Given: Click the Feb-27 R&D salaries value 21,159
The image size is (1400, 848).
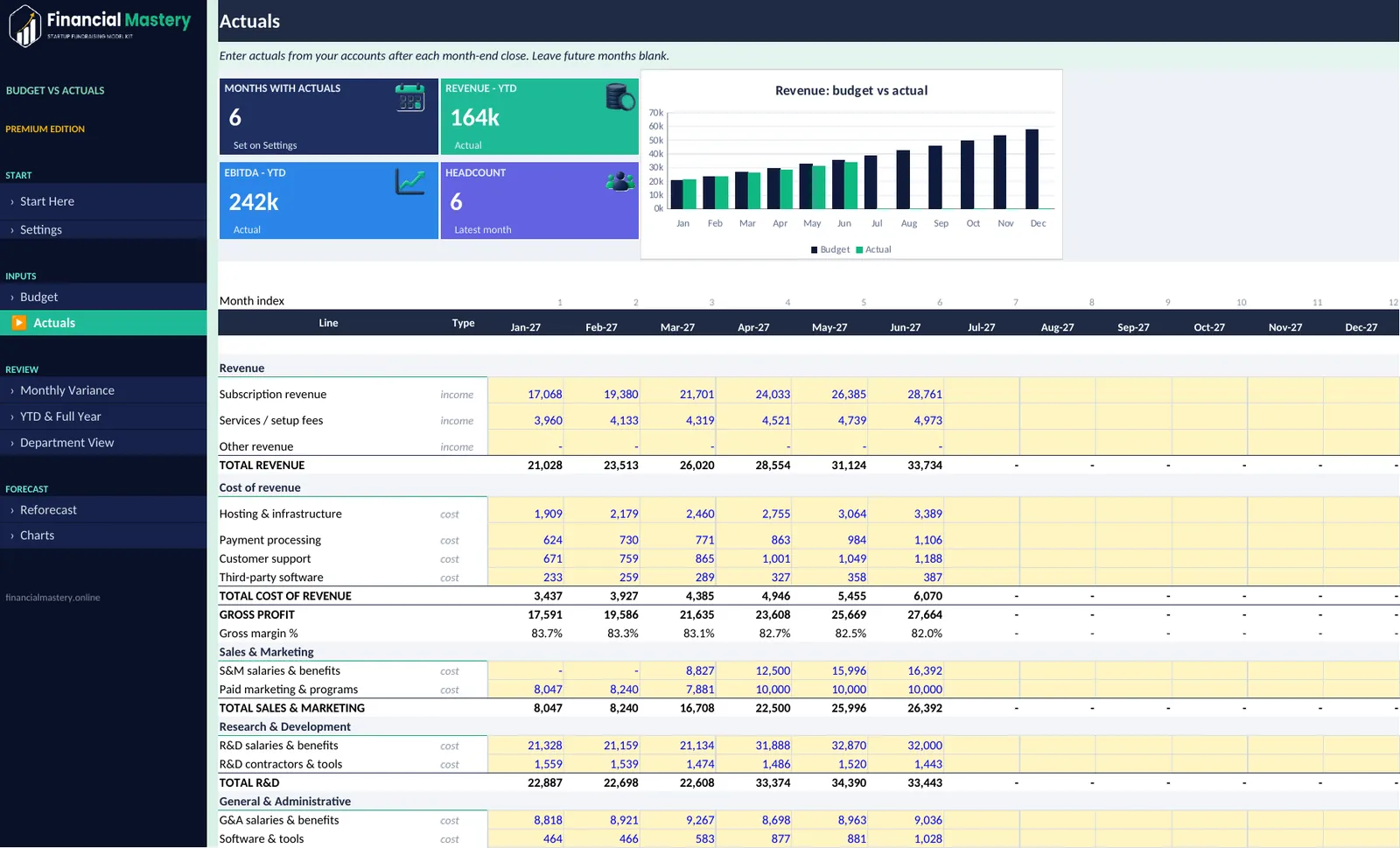Looking at the screenshot, I should [x=620, y=746].
